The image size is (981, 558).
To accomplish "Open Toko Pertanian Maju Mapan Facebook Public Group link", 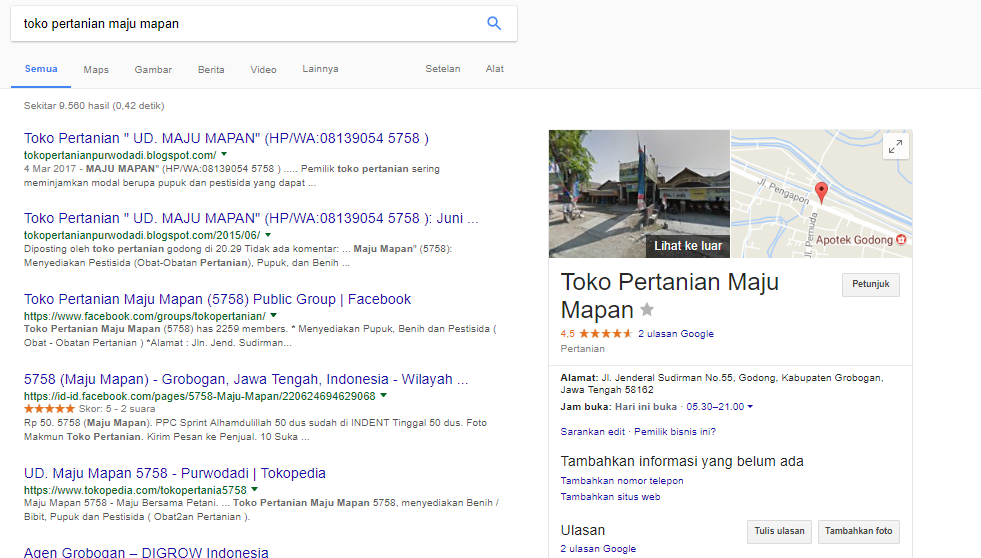I will [217, 299].
